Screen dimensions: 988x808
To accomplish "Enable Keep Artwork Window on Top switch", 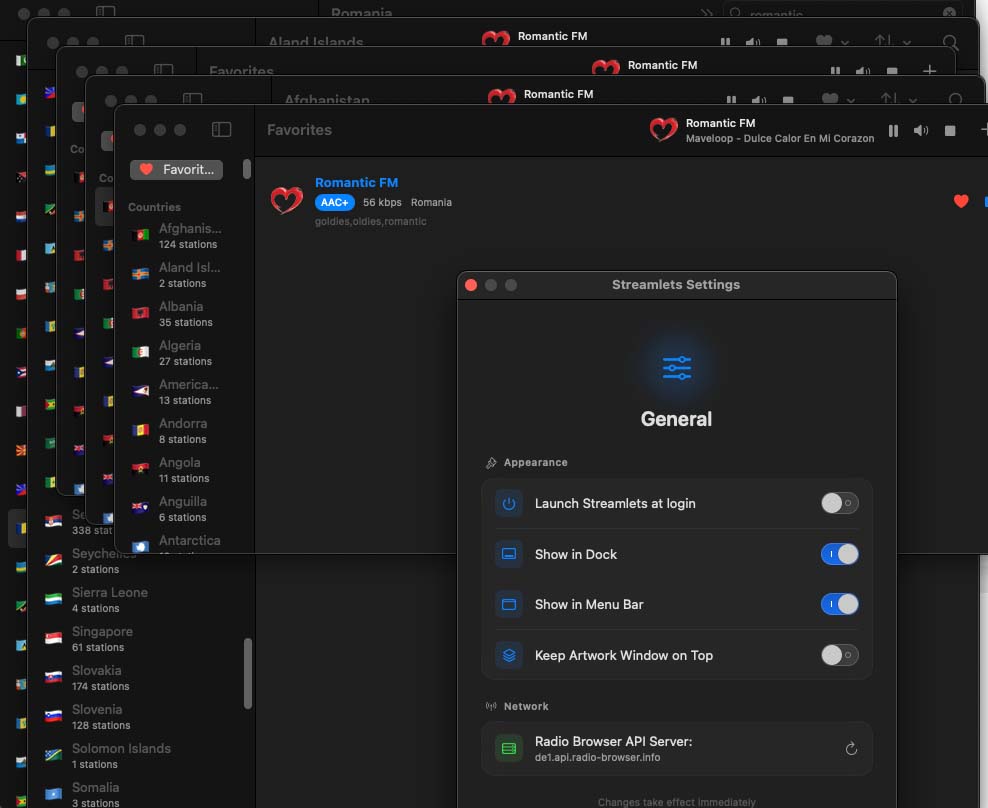I will click(839, 655).
